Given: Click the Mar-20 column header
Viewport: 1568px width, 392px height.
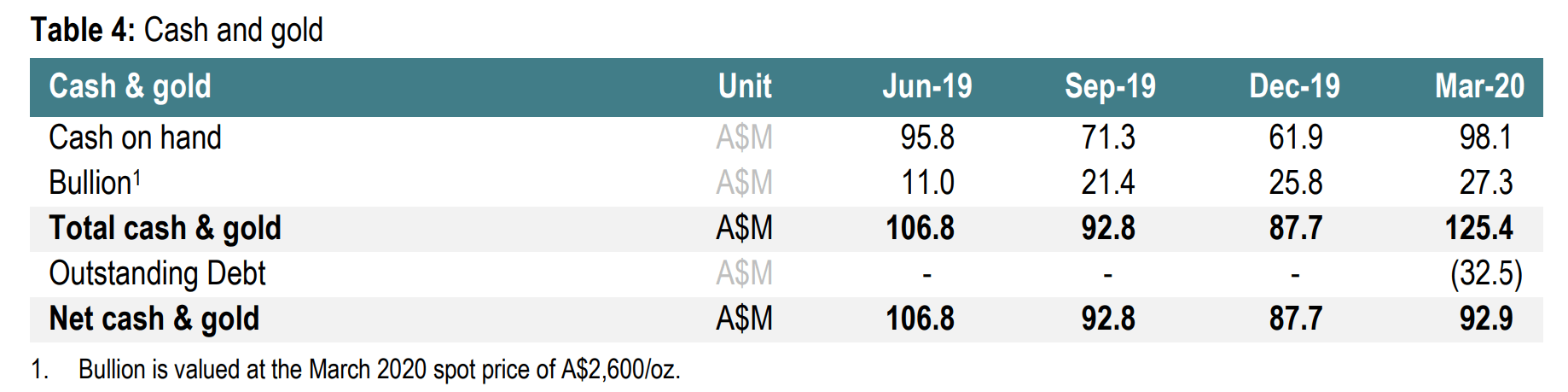Looking at the screenshot, I should point(1479,86).
